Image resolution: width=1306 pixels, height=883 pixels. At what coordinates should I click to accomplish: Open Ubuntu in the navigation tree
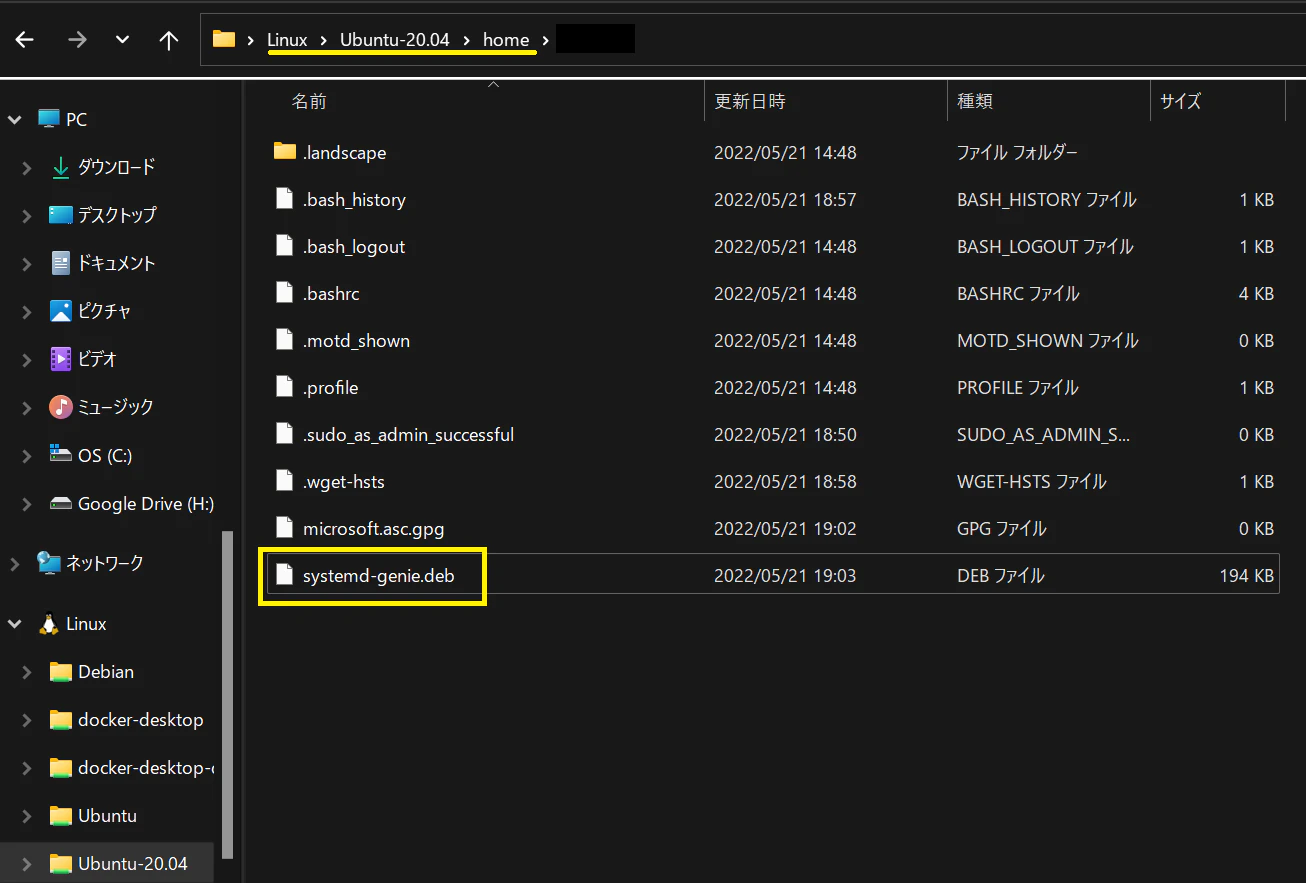click(107, 816)
